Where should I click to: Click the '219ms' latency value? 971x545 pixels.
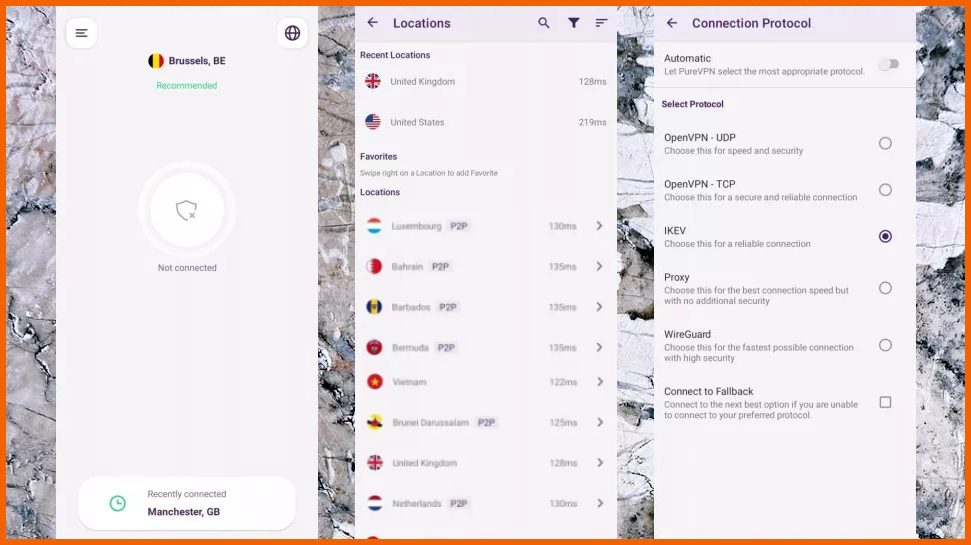593,122
